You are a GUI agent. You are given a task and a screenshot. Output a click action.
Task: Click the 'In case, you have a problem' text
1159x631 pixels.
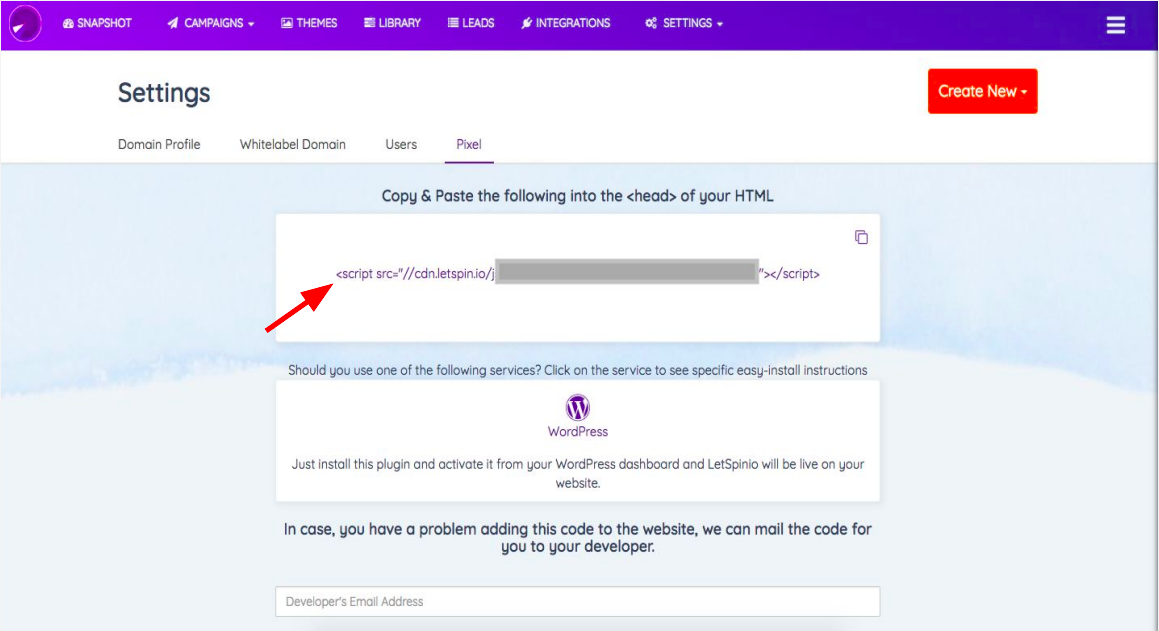coord(577,538)
